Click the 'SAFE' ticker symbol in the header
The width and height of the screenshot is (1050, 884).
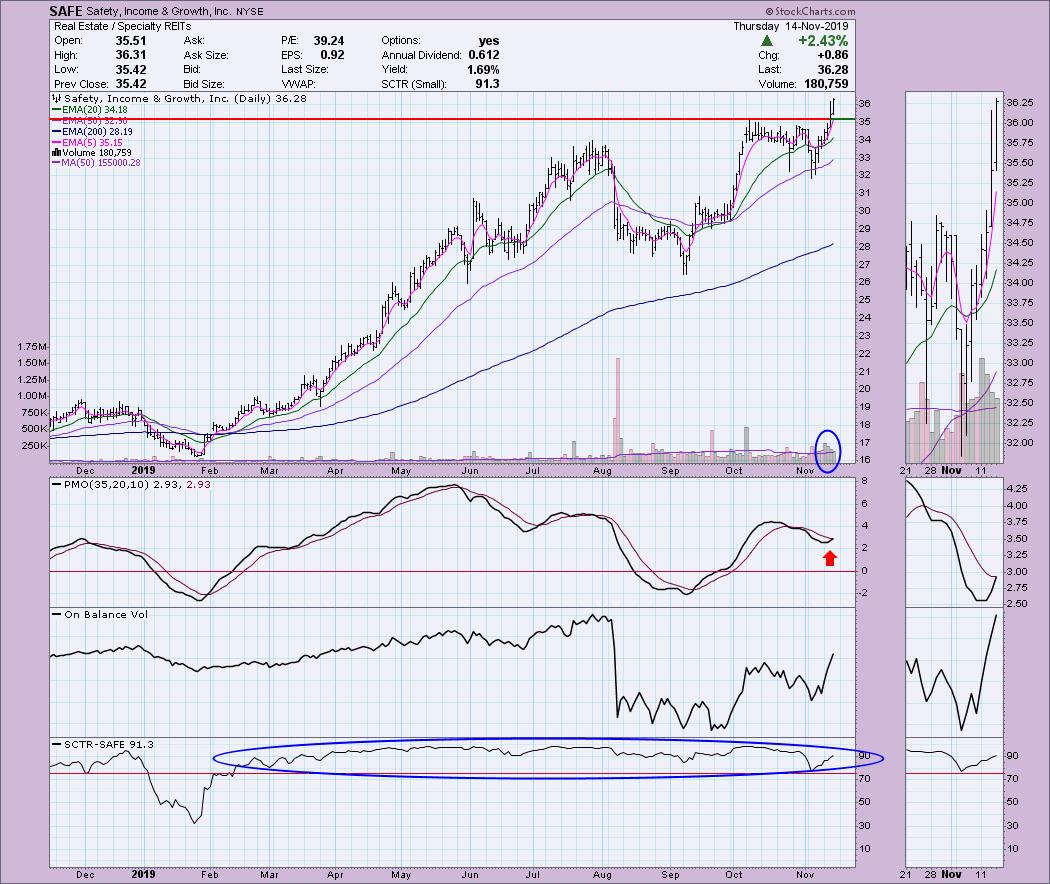click(66, 11)
